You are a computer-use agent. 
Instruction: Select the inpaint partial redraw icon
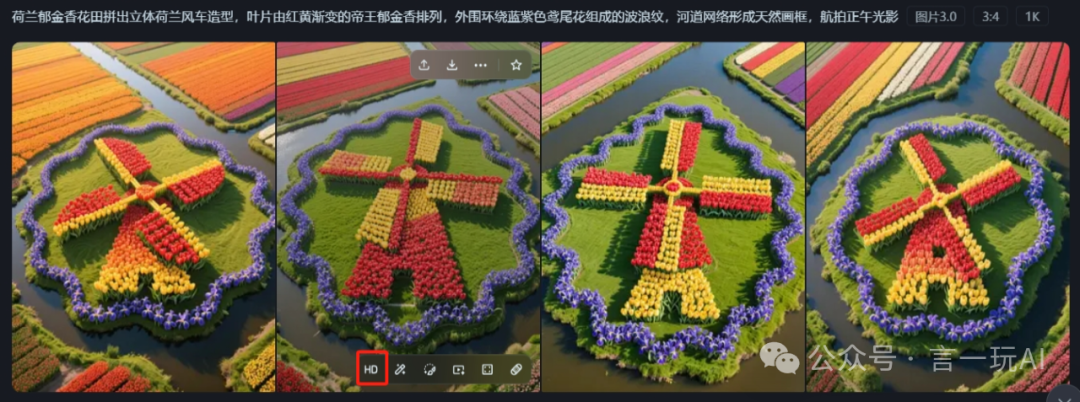coord(429,369)
